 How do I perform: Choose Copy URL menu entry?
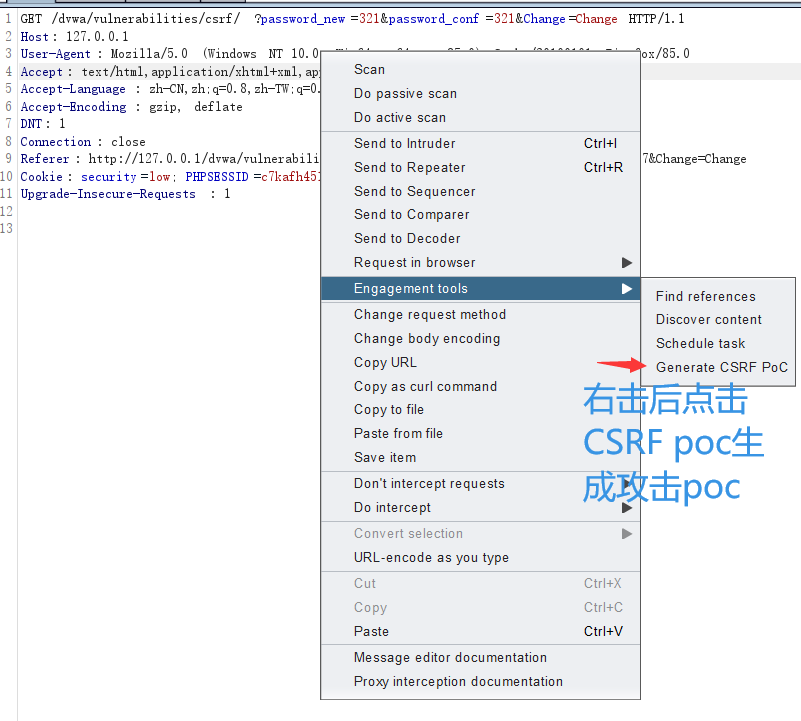[480, 362]
